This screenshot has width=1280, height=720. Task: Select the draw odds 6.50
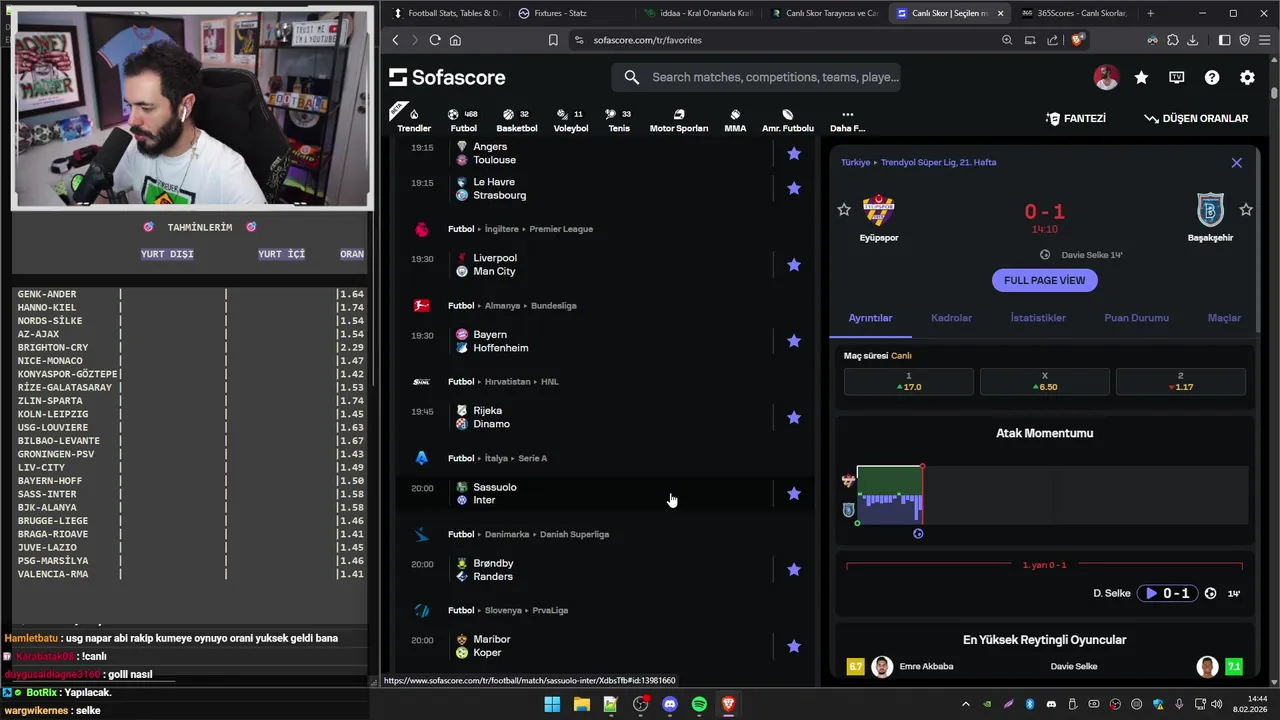(1045, 381)
